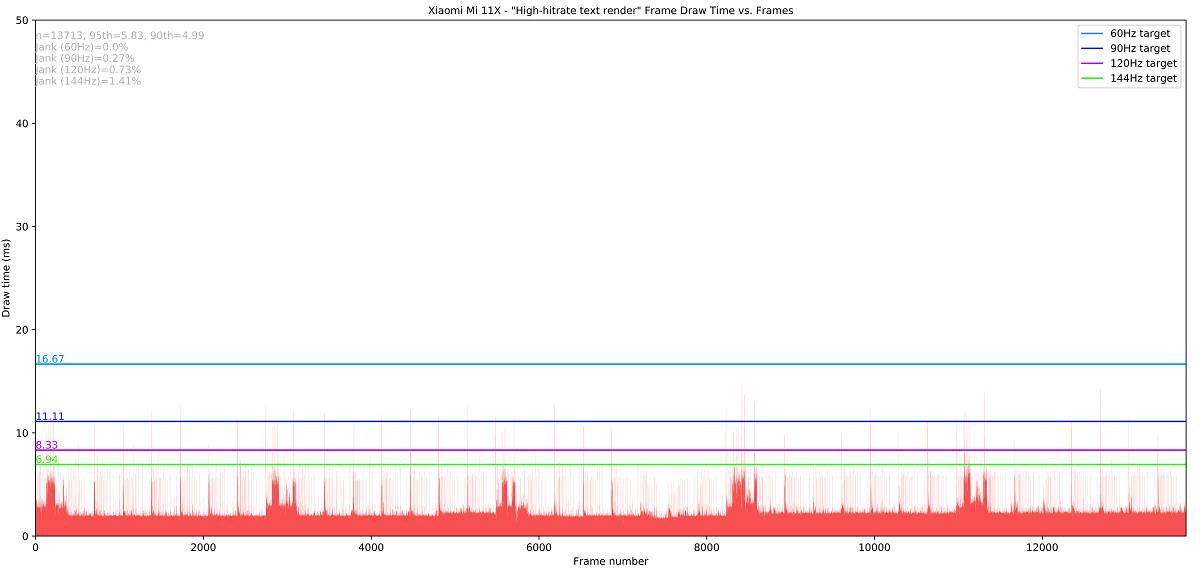This screenshot has width=1200, height=575.
Task: Click the "Draw time (ms)" y-axis label
Action: [7, 278]
